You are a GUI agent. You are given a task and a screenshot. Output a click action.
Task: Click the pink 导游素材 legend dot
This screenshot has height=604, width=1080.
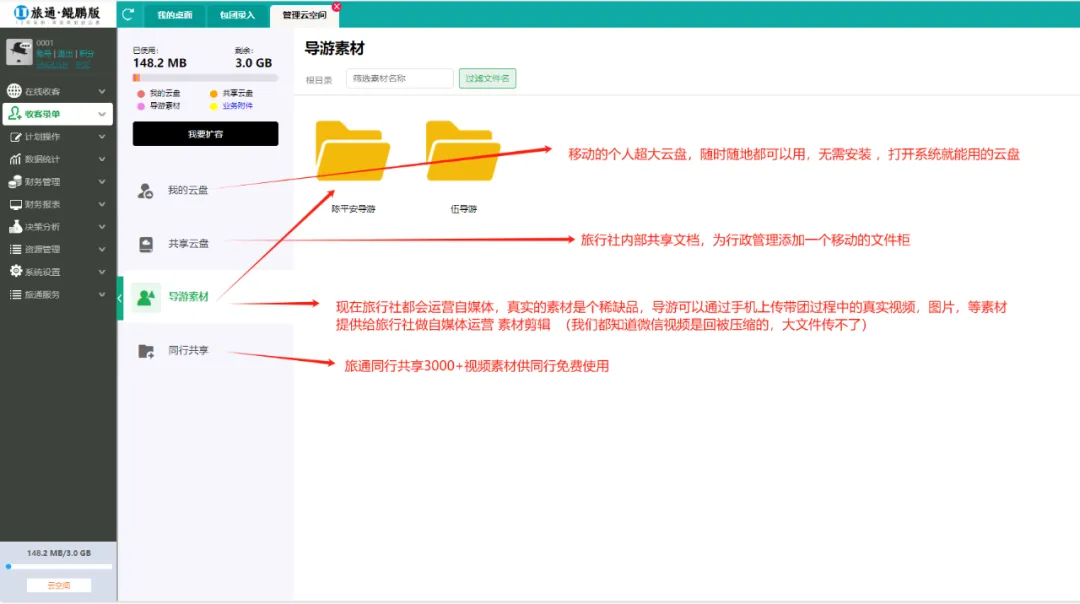point(141,106)
